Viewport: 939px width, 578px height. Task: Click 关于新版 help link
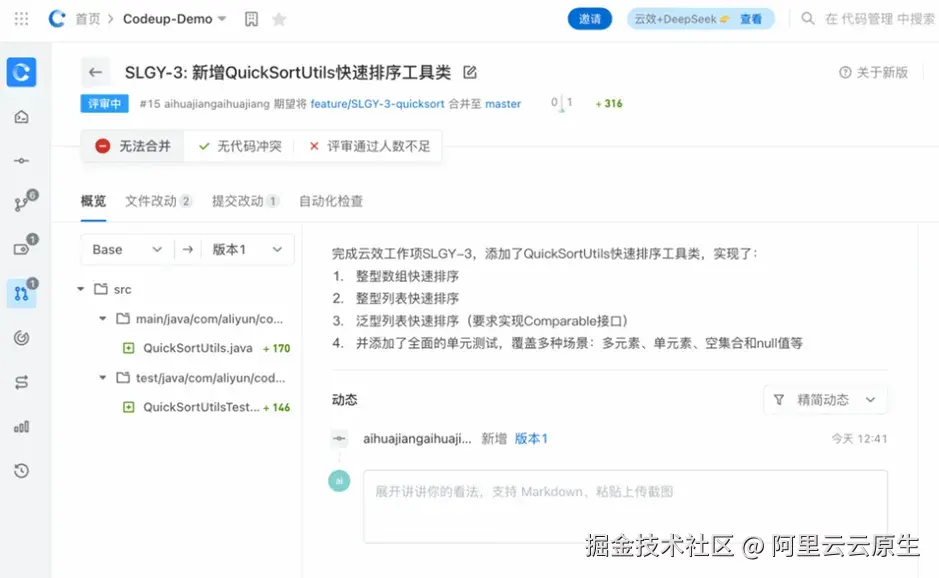coord(874,72)
